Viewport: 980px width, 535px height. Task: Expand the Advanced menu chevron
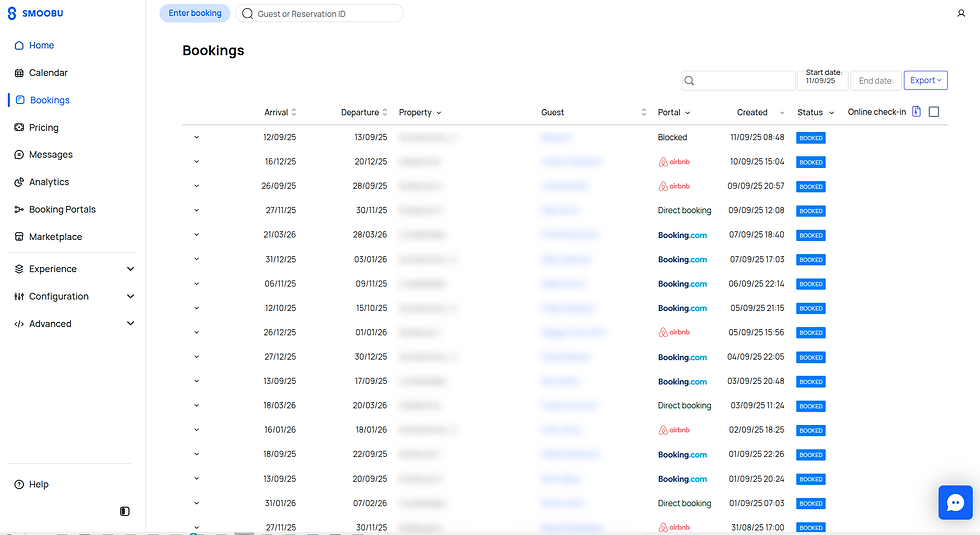[x=131, y=324]
